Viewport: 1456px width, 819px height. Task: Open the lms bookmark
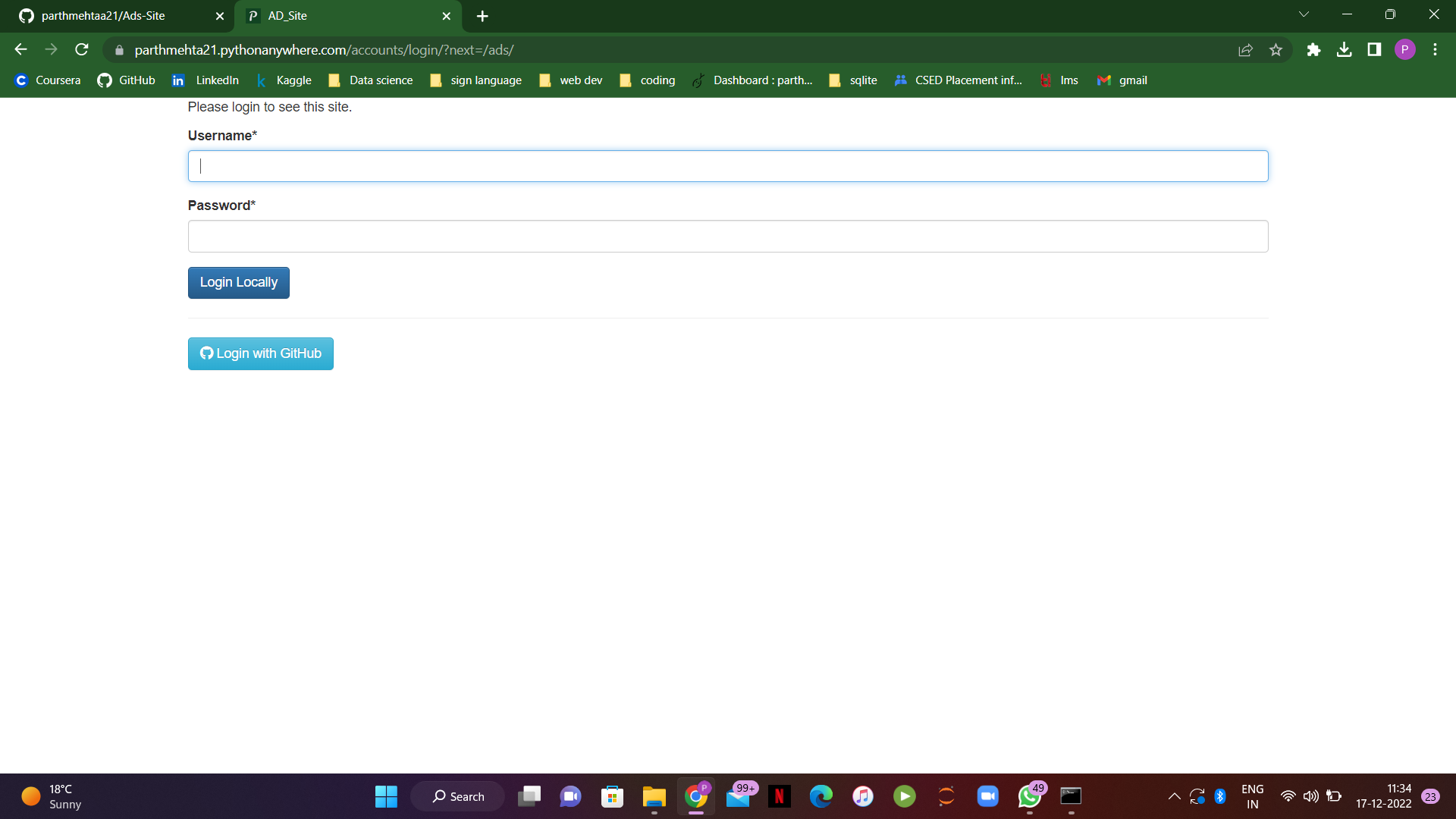click(1059, 80)
